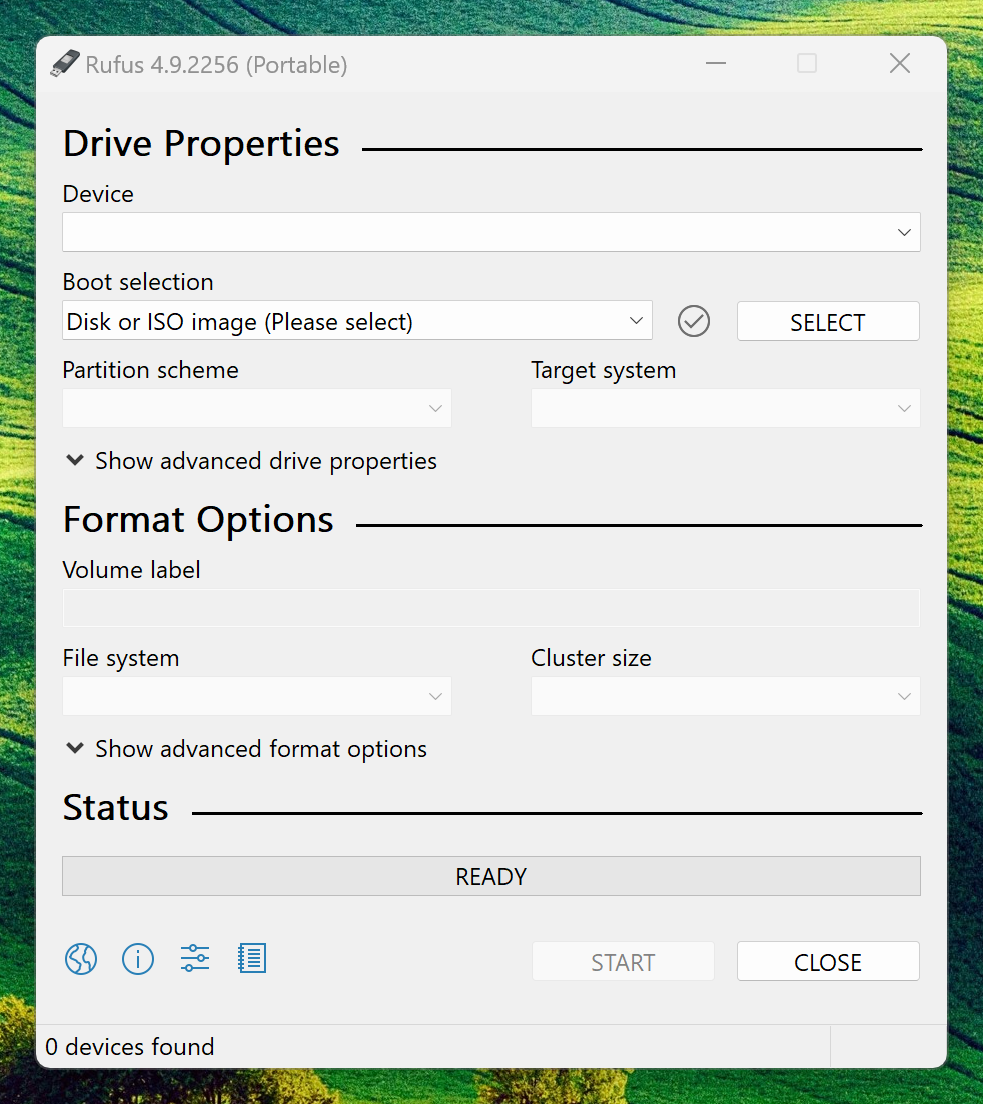Open the Target system dropdown

click(725, 409)
